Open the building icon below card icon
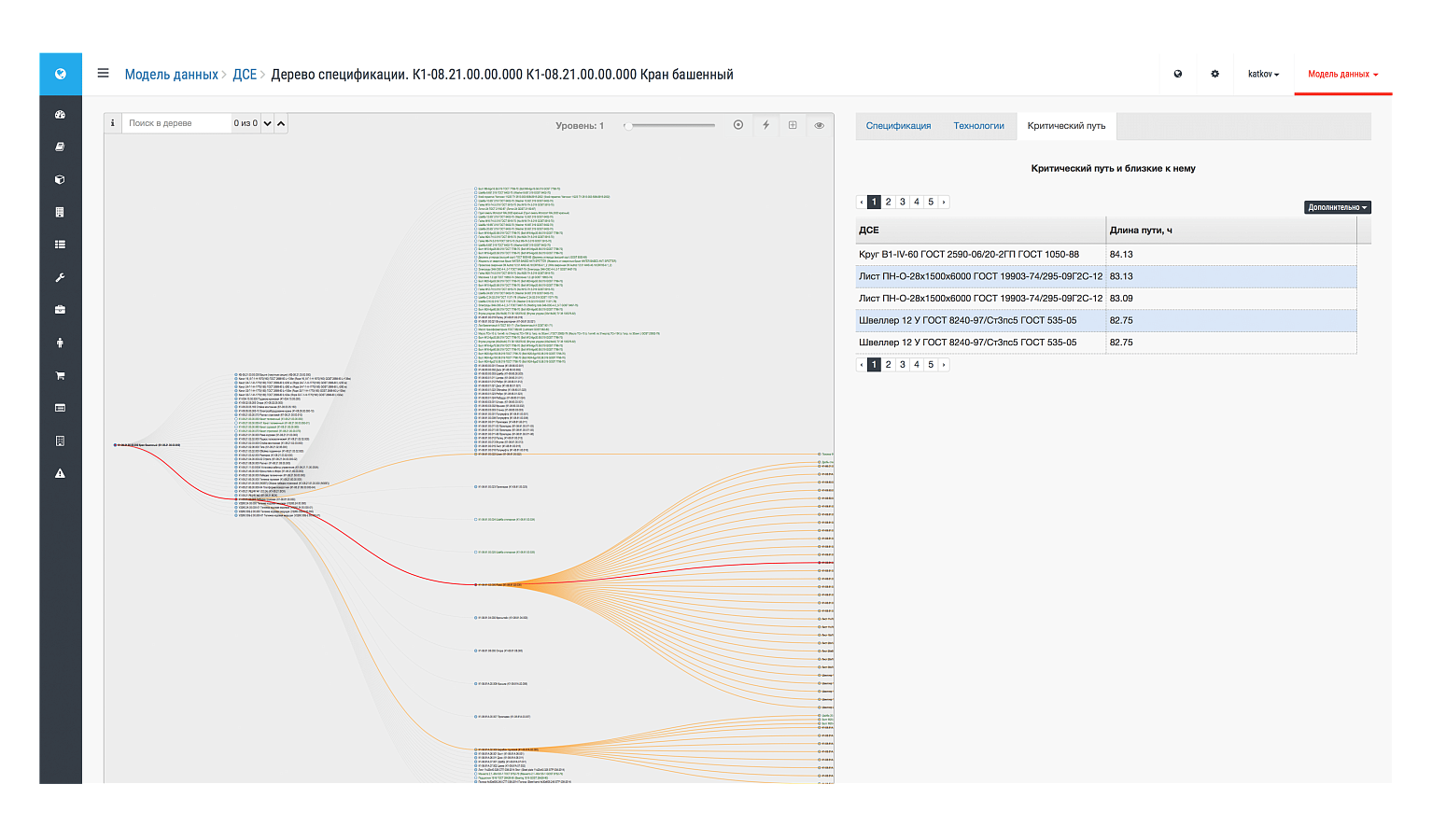The image size is (1432, 840). 60,441
